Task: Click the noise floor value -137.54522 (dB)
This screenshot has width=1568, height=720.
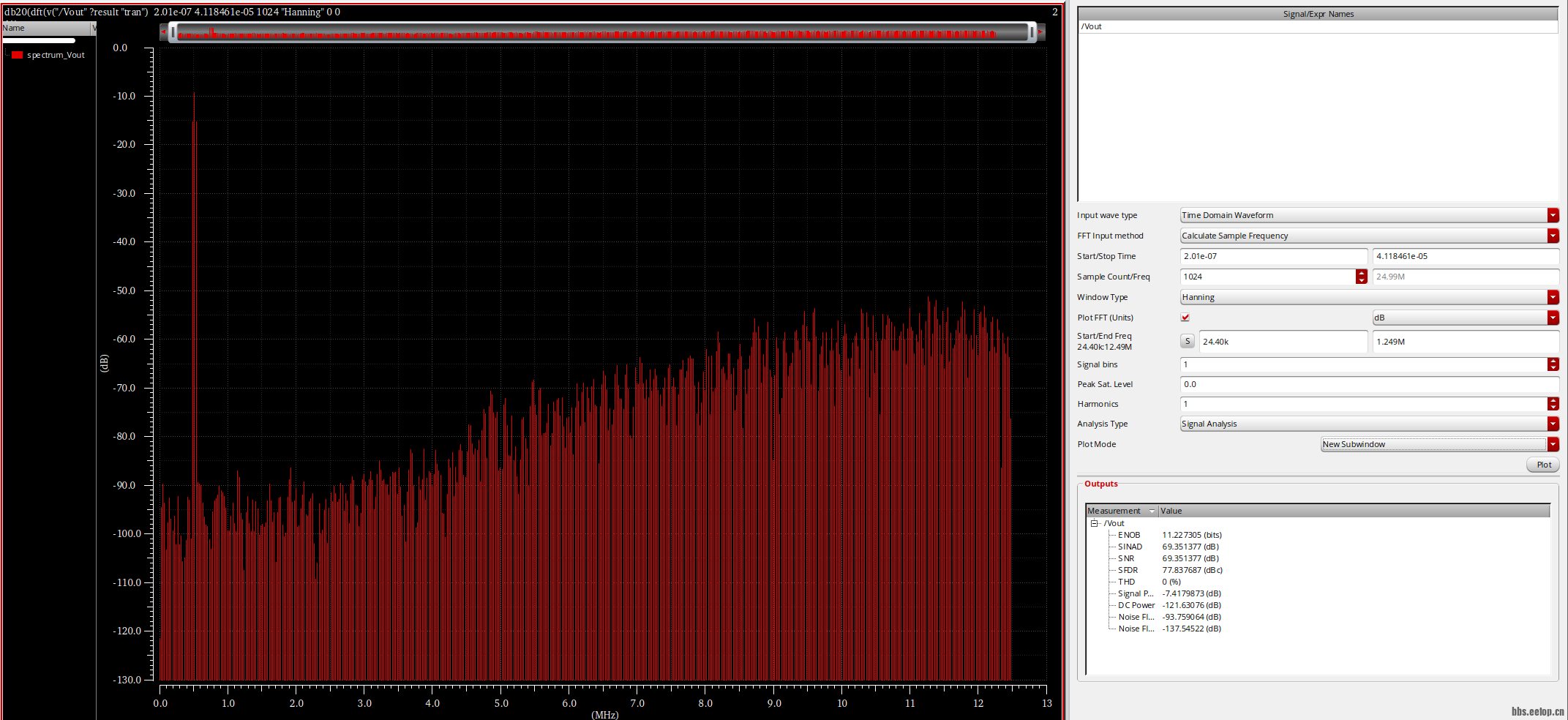Action: (1192, 629)
